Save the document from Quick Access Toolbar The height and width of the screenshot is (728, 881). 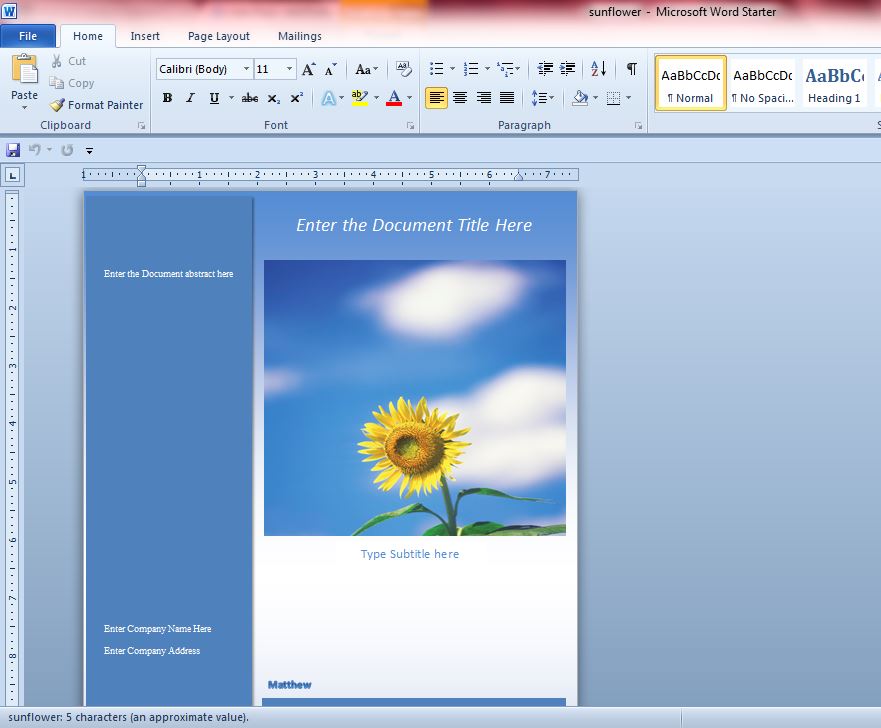[12, 149]
